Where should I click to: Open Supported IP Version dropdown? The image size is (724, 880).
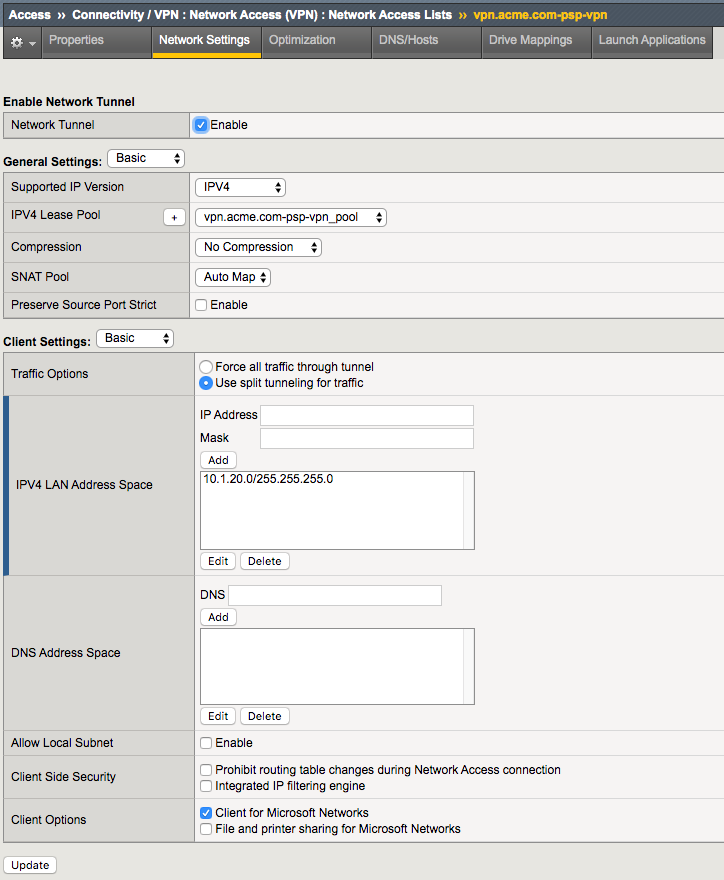point(240,187)
